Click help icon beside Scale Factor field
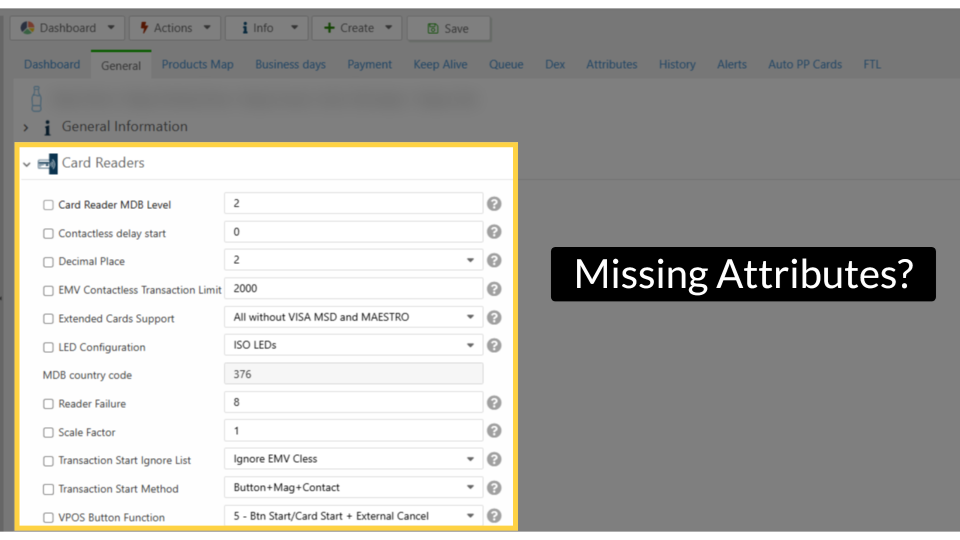 494,431
